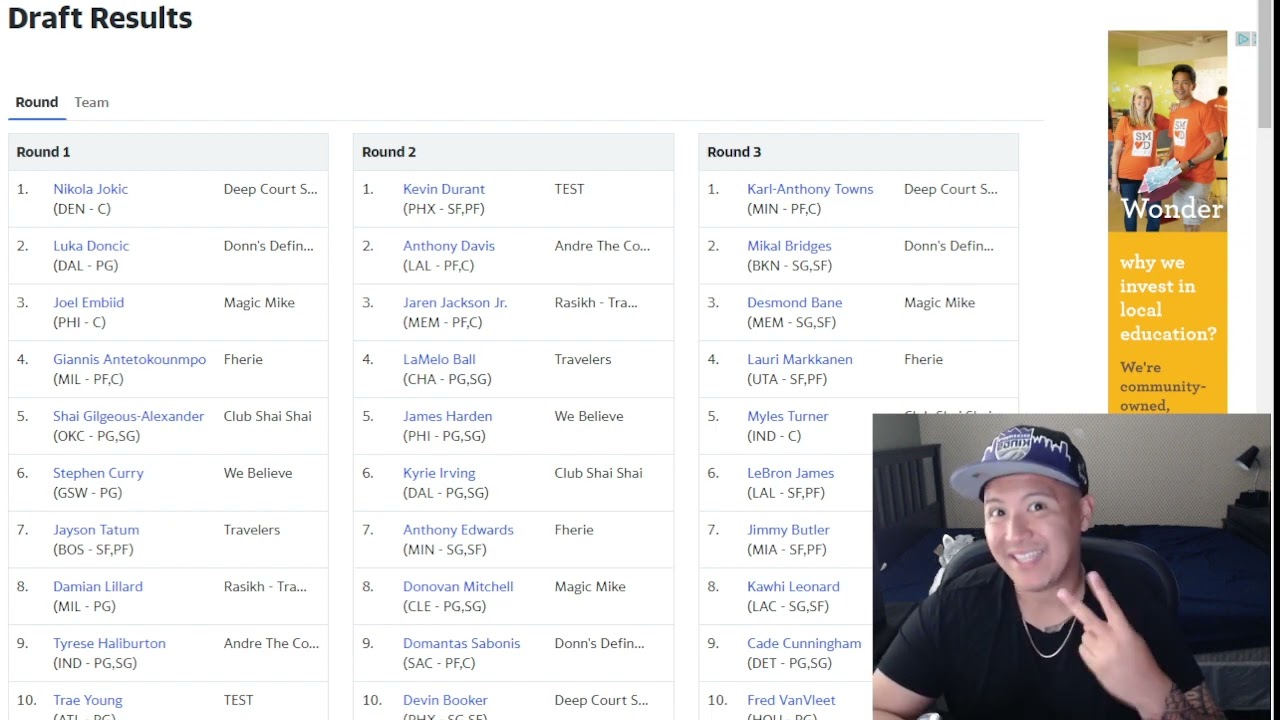Click Cade Cunningham link
The width and height of the screenshot is (1280, 720).
pos(804,644)
